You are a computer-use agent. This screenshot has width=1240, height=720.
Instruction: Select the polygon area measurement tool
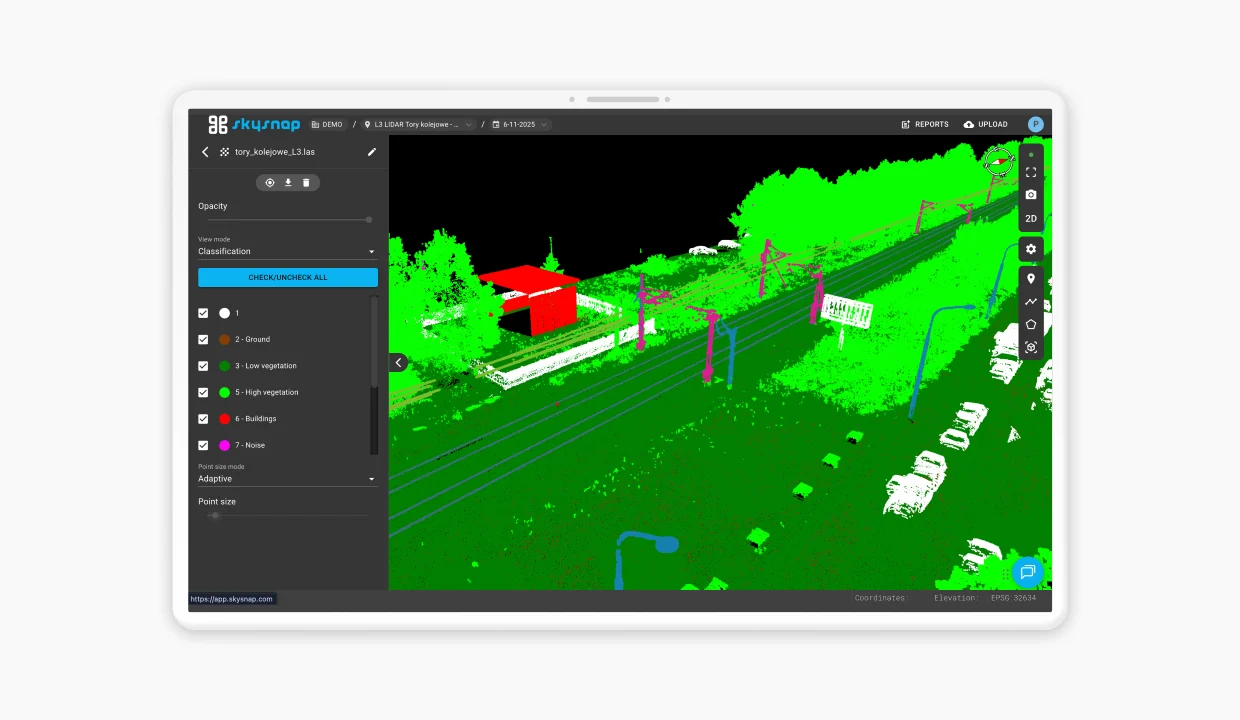click(x=1031, y=324)
